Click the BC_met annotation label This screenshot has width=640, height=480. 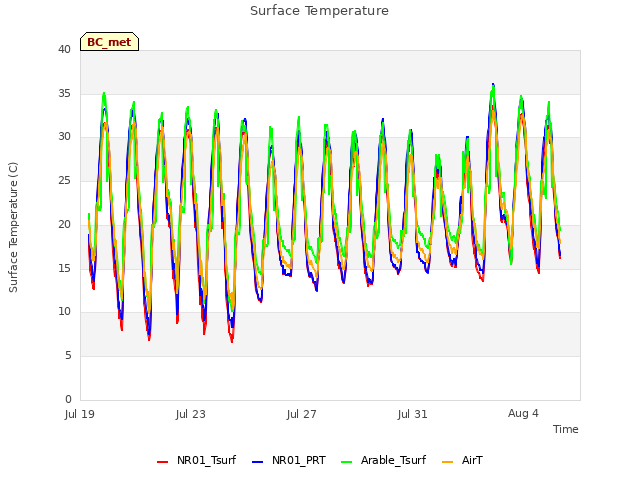(x=109, y=42)
